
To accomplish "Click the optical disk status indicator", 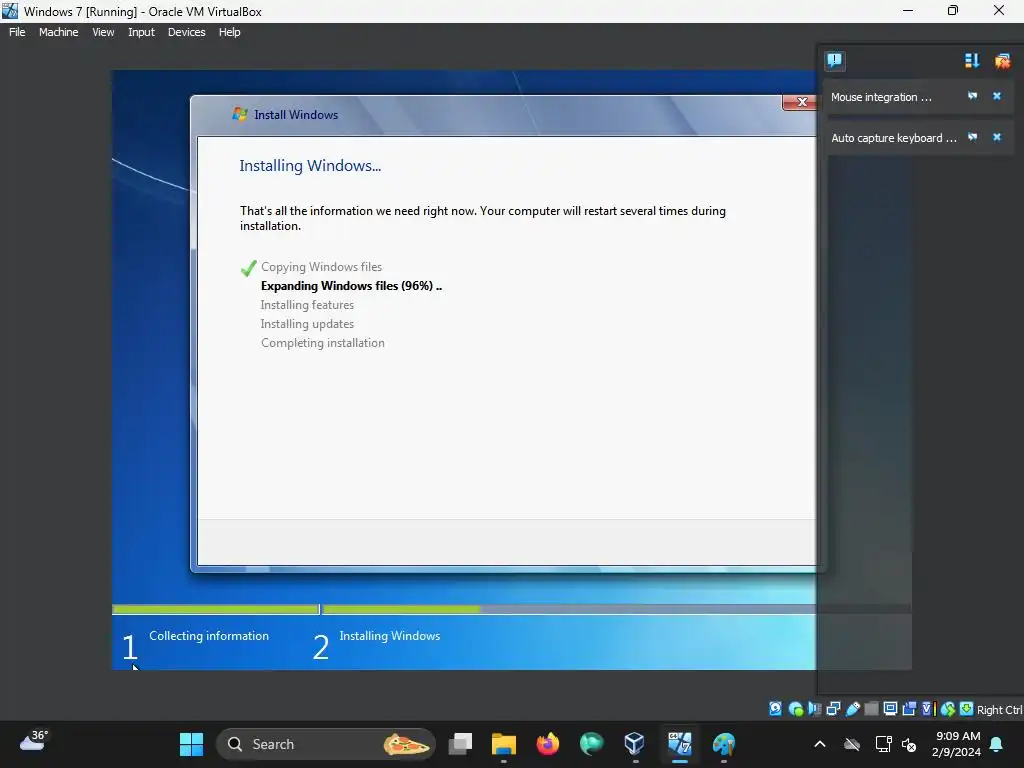I will click(x=795, y=709).
